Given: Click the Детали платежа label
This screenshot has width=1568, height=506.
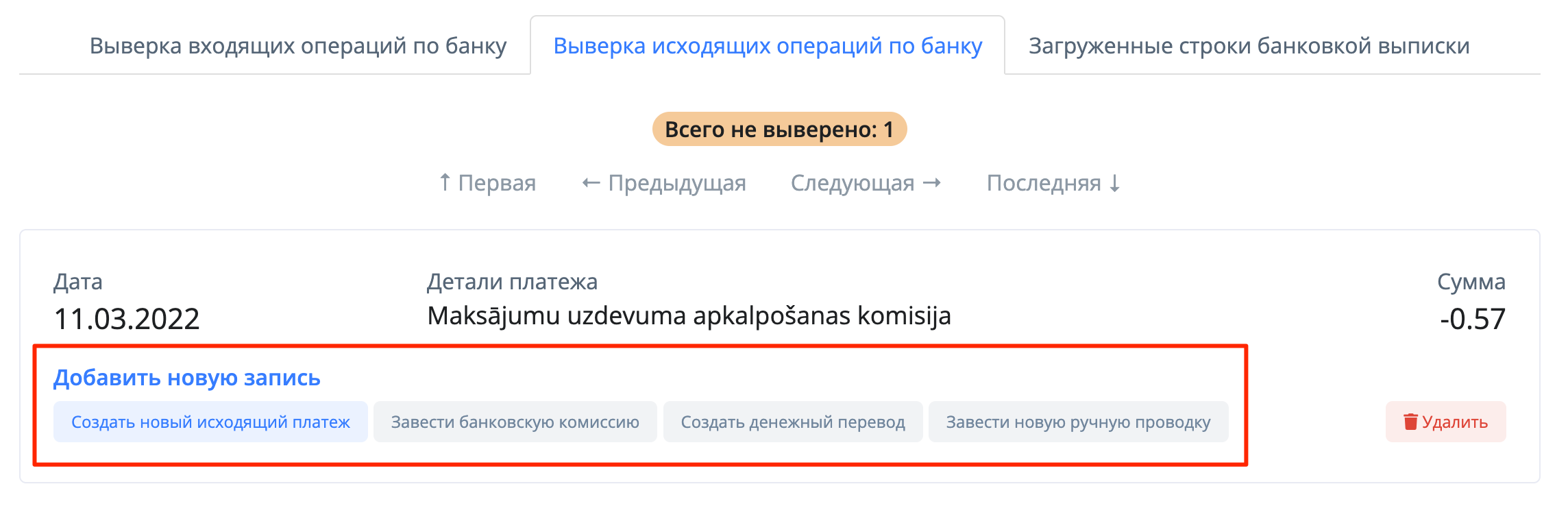Looking at the screenshot, I should 512,282.
